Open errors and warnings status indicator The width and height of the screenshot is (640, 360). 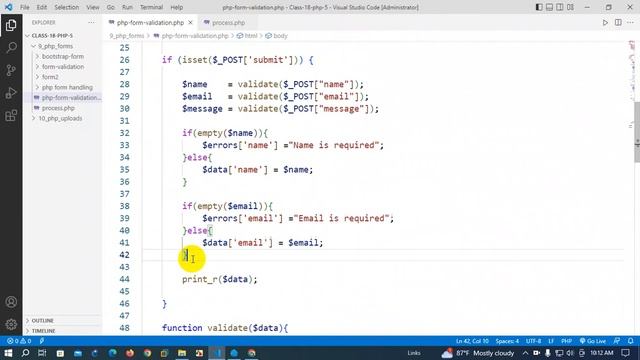(19, 341)
